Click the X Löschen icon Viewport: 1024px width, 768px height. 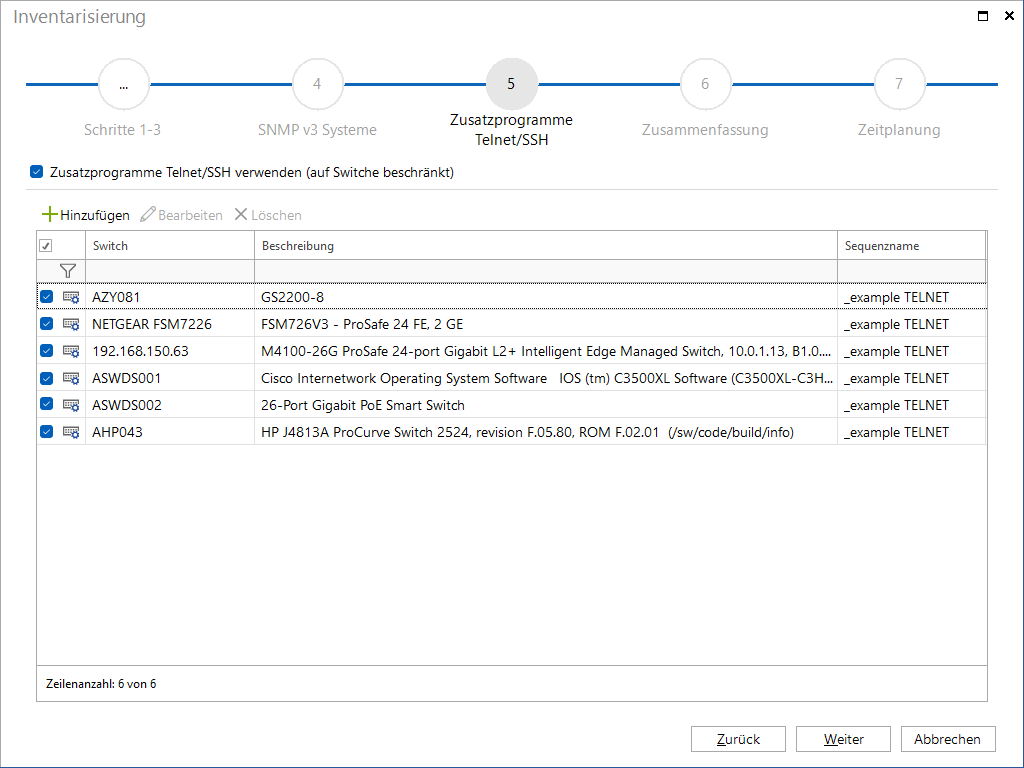[241, 214]
